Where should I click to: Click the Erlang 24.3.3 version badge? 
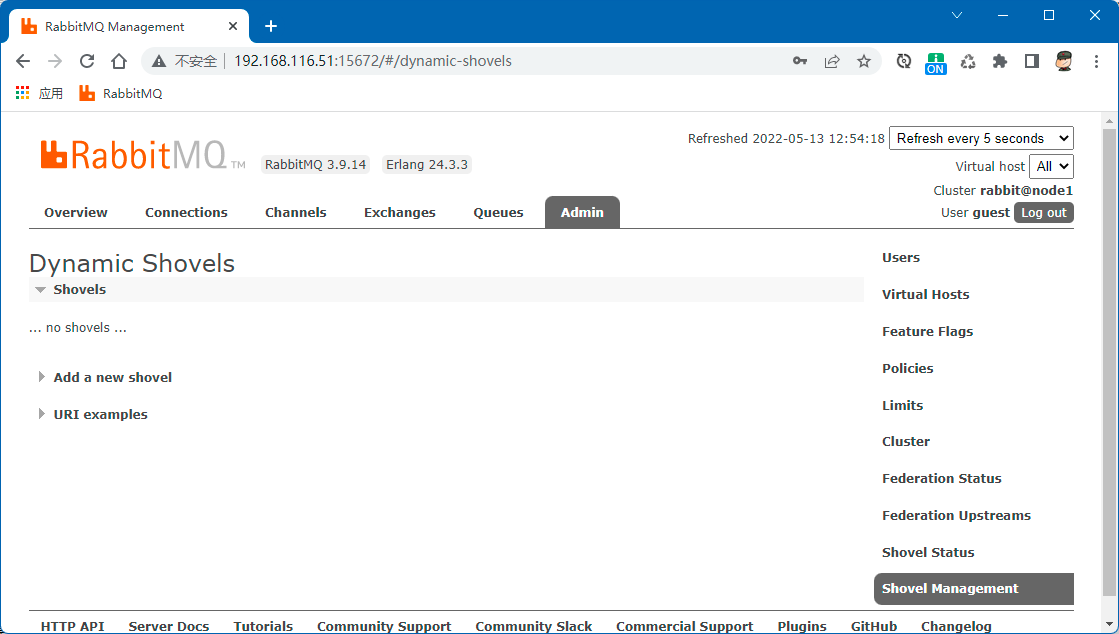[x=427, y=165]
